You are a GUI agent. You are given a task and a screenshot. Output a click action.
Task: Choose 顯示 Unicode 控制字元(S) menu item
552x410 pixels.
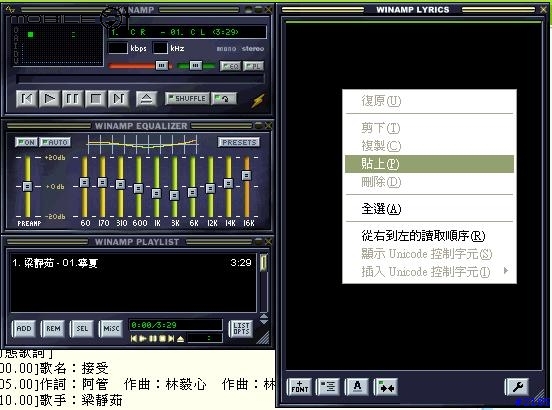coord(429,254)
